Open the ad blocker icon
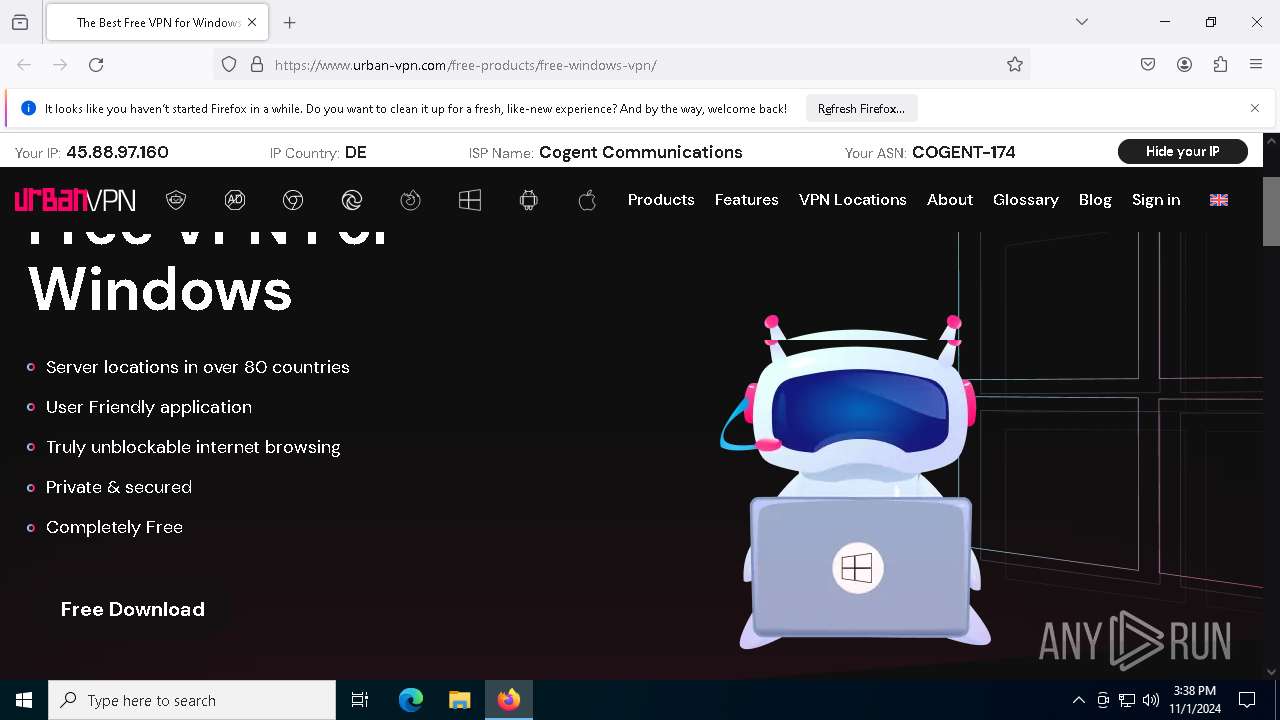 point(235,200)
